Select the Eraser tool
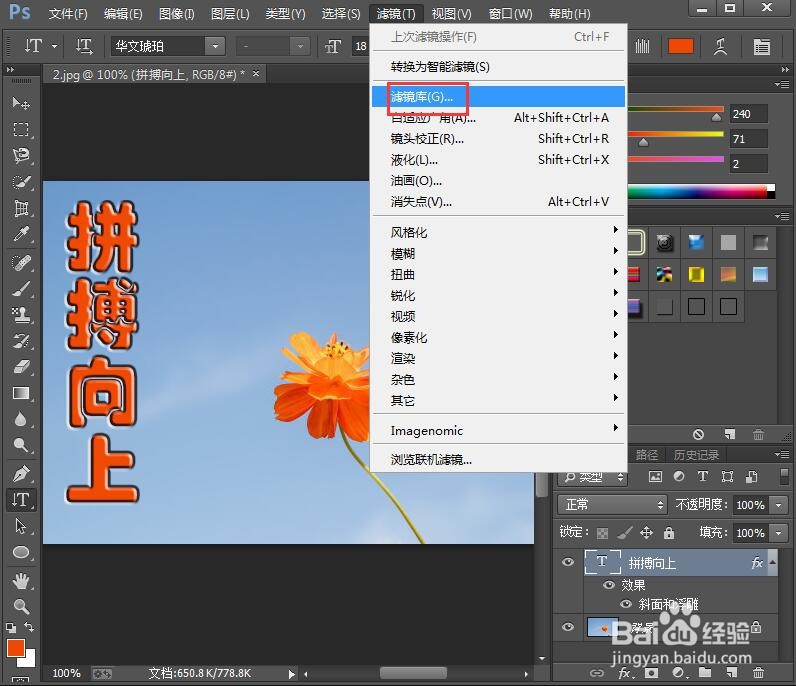This screenshot has width=796, height=686. click(21, 367)
